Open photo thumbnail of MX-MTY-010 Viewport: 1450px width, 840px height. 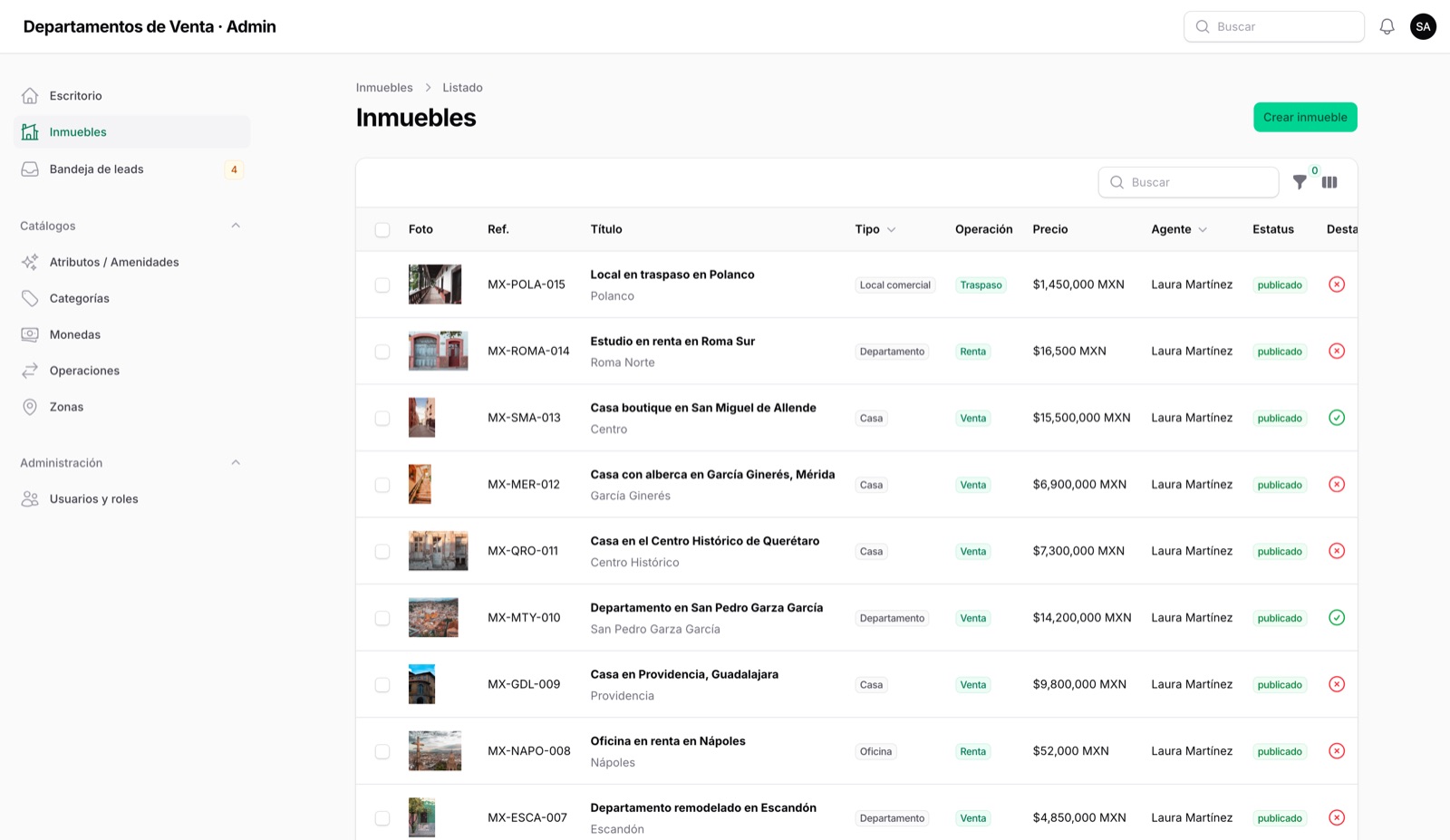pyautogui.click(x=433, y=618)
